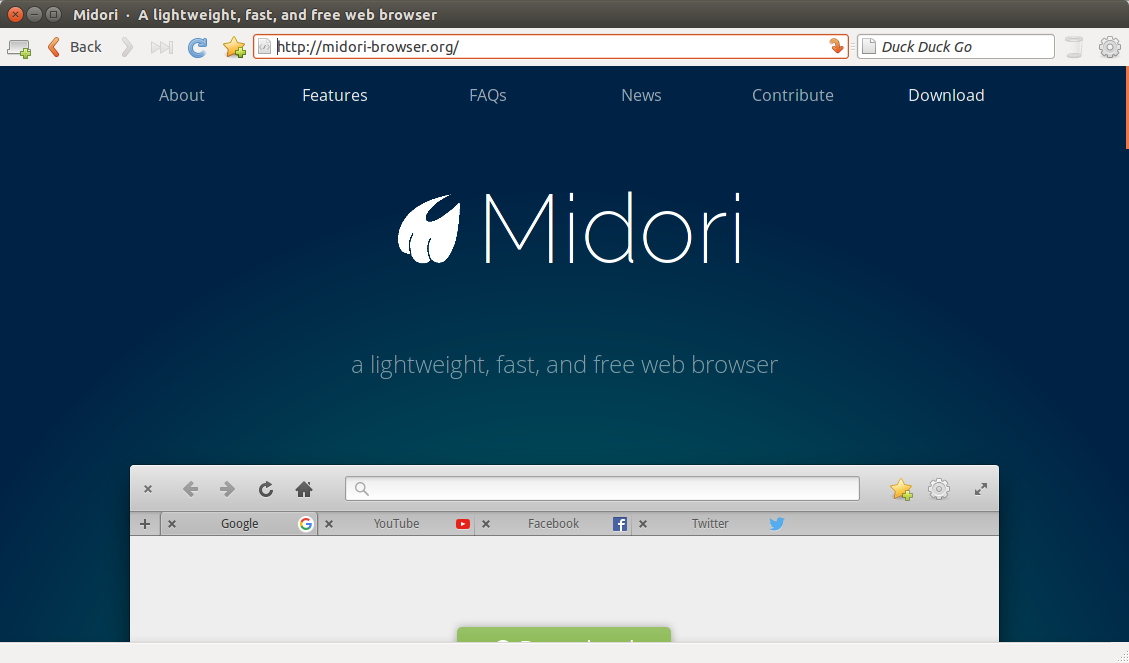1129x663 pixels.
Task: Click the Google favicon on its tab
Action: [x=306, y=524]
